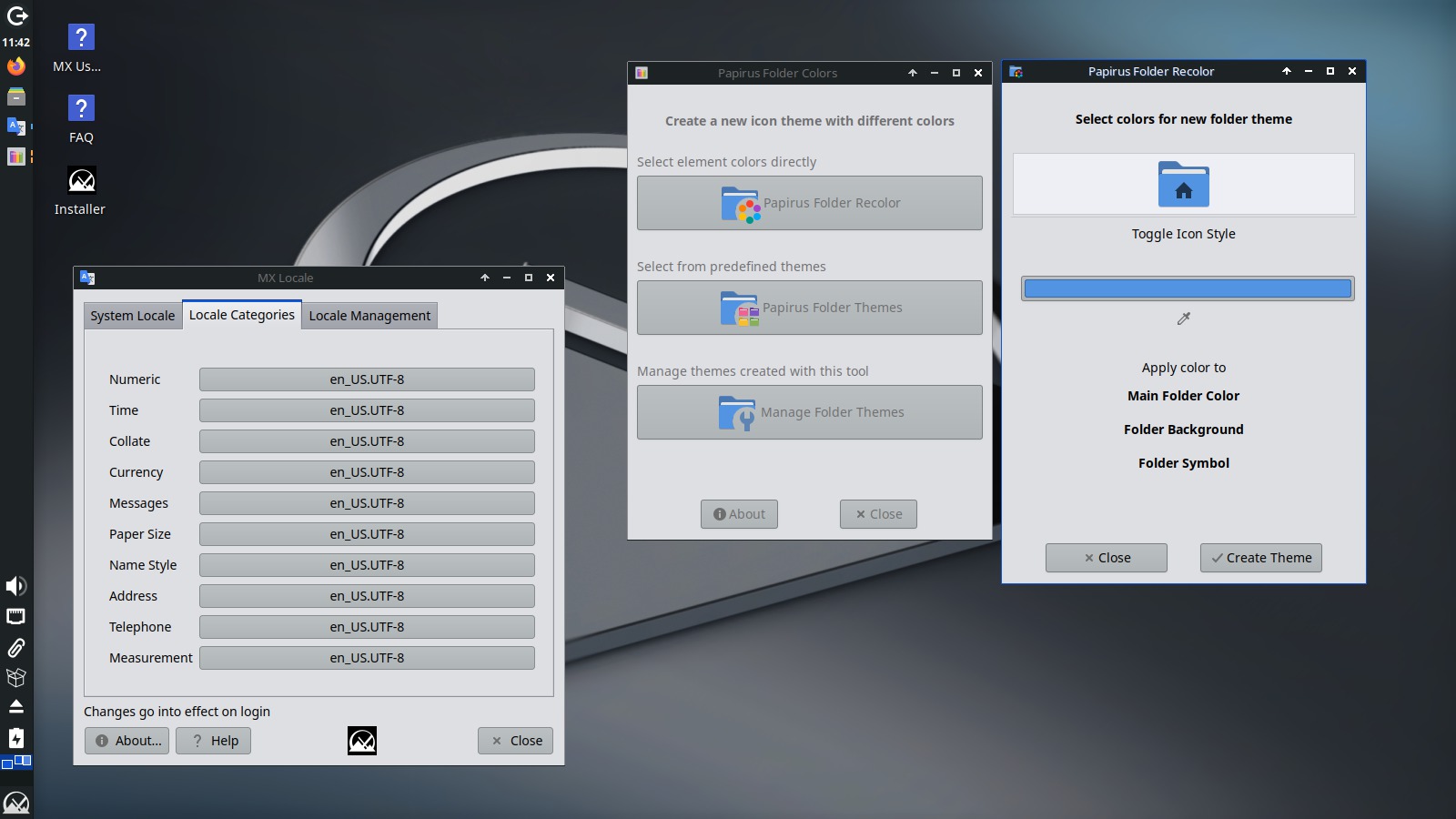This screenshot has width=1456, height=819.
Task: Switch to the System Locale tab
Action: (x=133, y=316)
